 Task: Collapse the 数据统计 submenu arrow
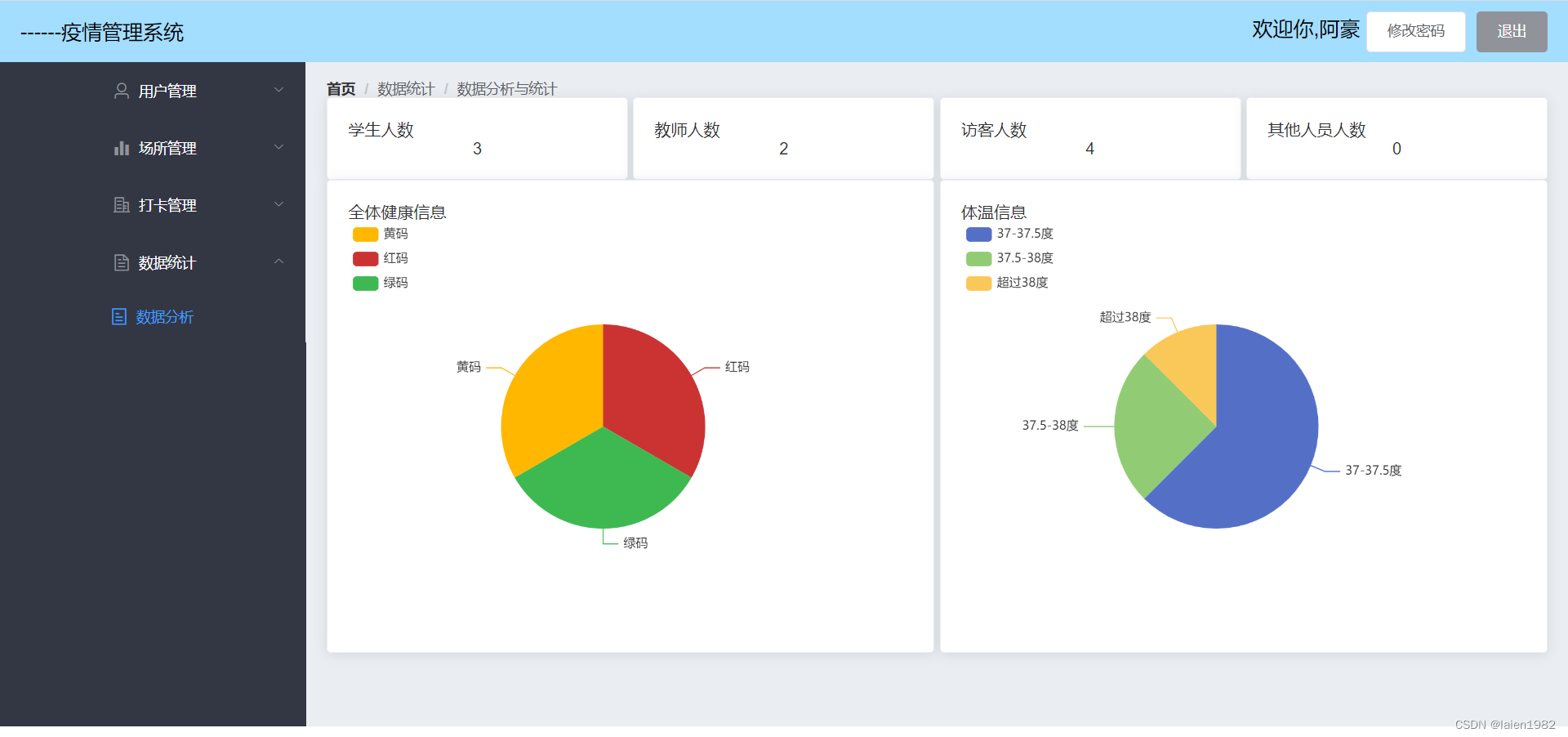coord(278,261)
